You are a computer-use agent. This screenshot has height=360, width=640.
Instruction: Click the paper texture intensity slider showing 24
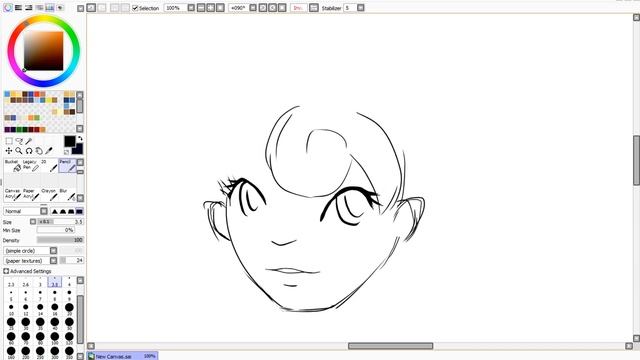point(71,260)
